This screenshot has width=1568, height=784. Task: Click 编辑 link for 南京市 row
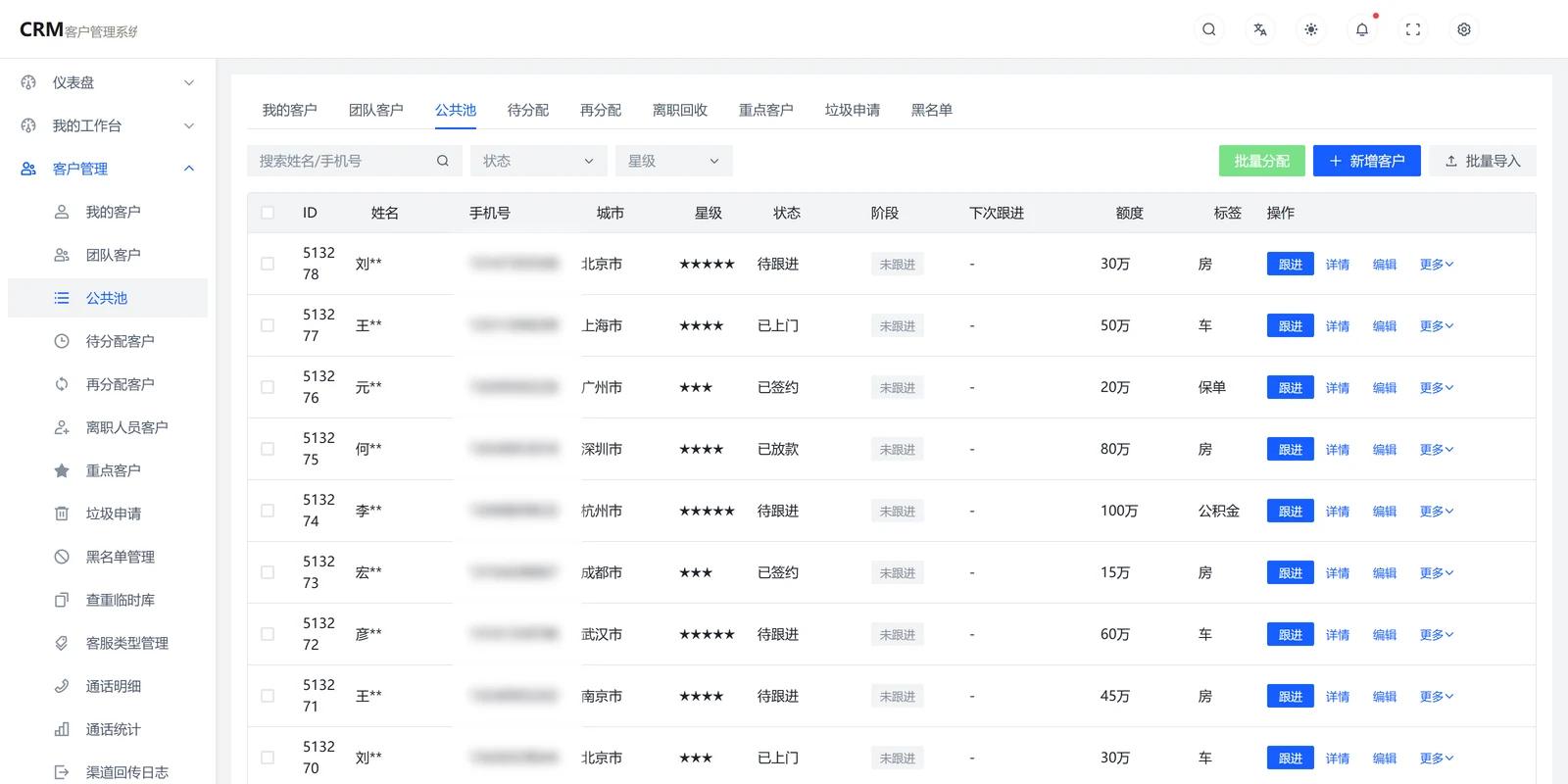tap(1385, 696)
